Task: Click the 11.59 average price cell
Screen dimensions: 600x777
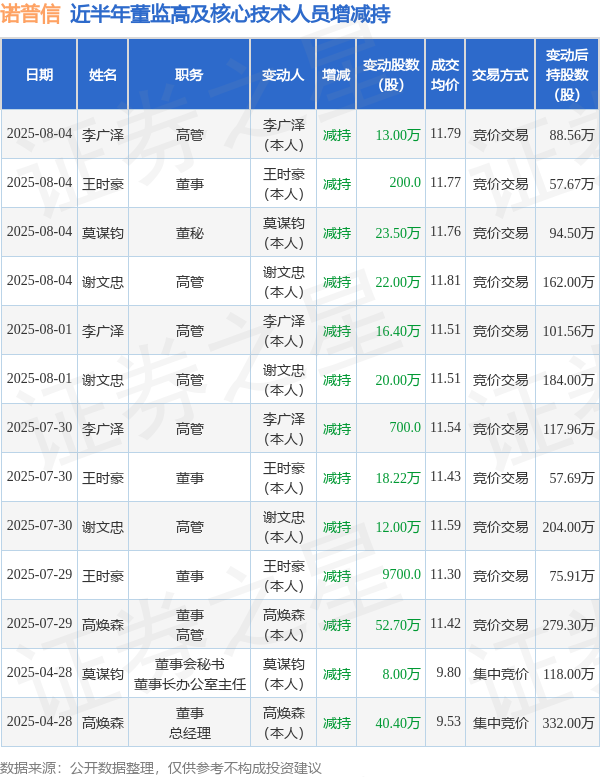Action: [445, 525]
